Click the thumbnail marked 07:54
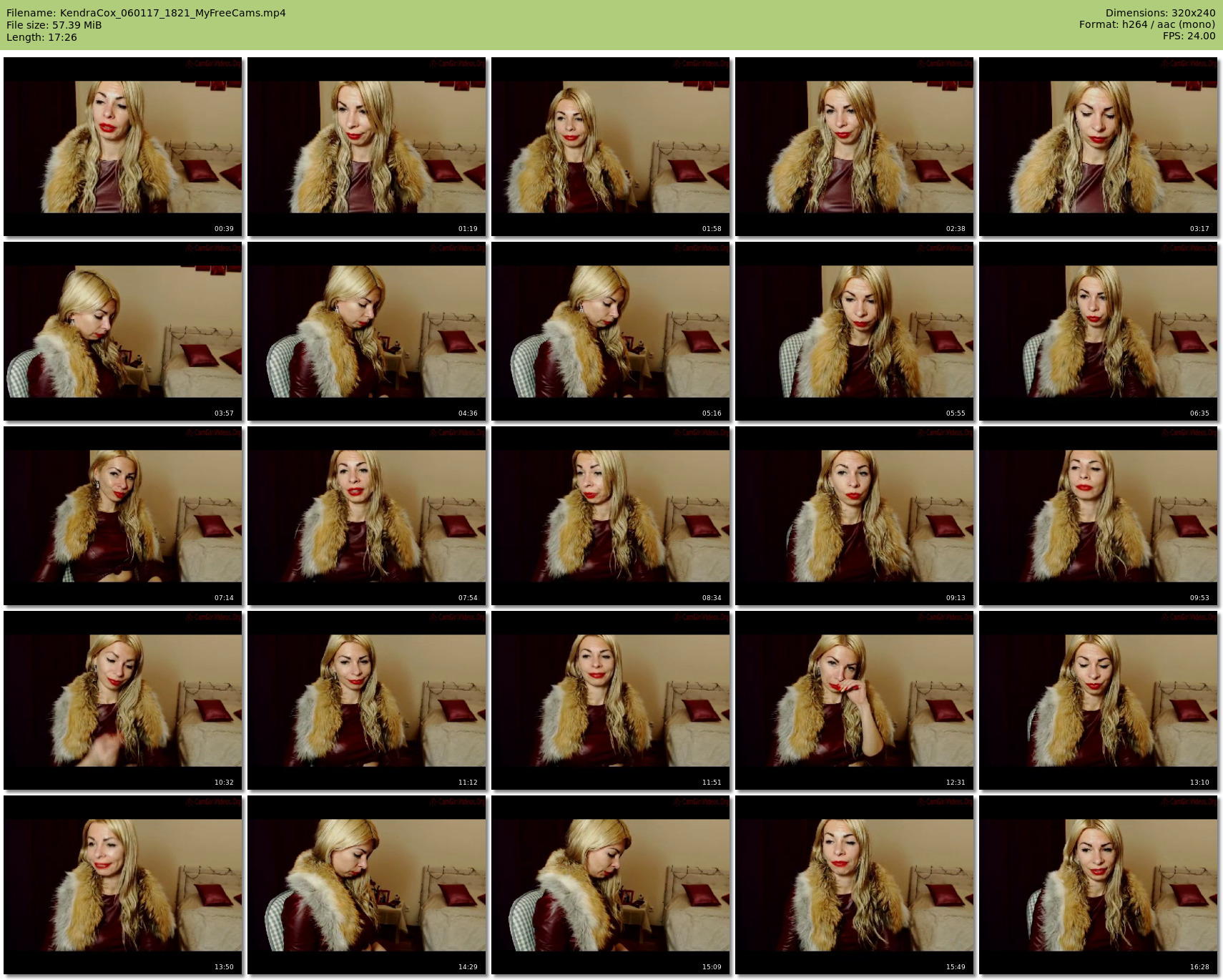This screenshot has width=1223, height=980. pos(367,516)
